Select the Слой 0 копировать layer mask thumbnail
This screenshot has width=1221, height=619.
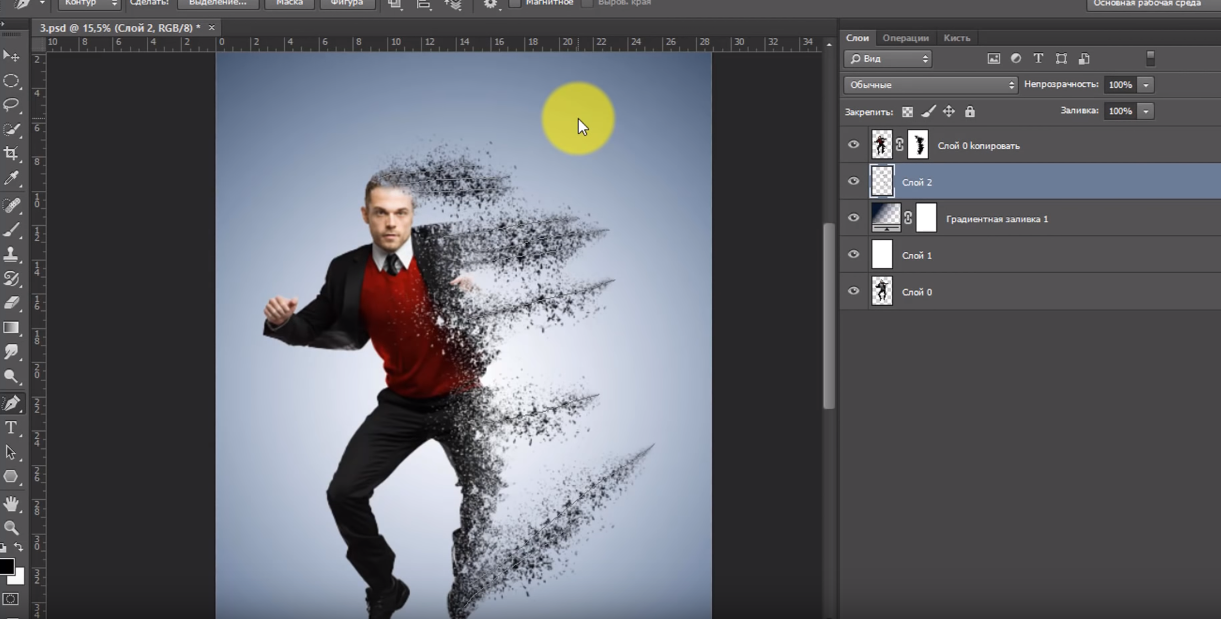click(x=918, y=145)
